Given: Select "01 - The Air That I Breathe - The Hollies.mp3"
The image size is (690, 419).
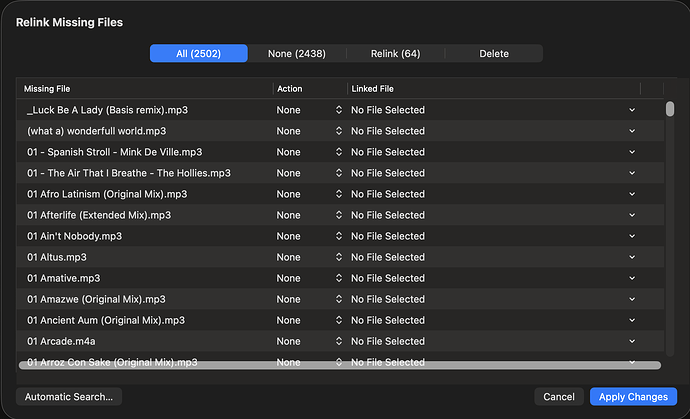Looking at the screenshot, I should [128, 173].
